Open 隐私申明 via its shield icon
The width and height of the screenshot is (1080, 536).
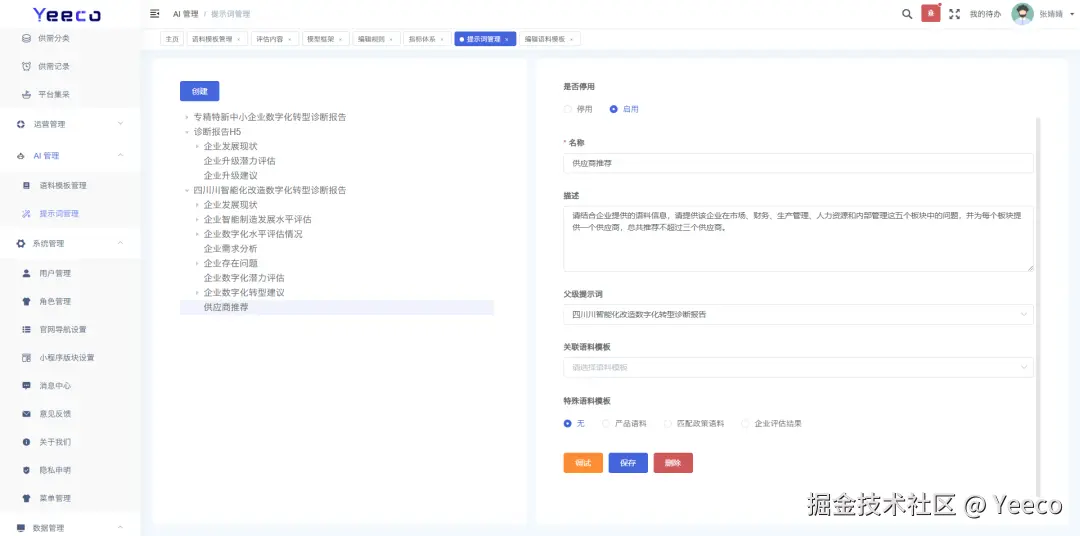point(26,470)
